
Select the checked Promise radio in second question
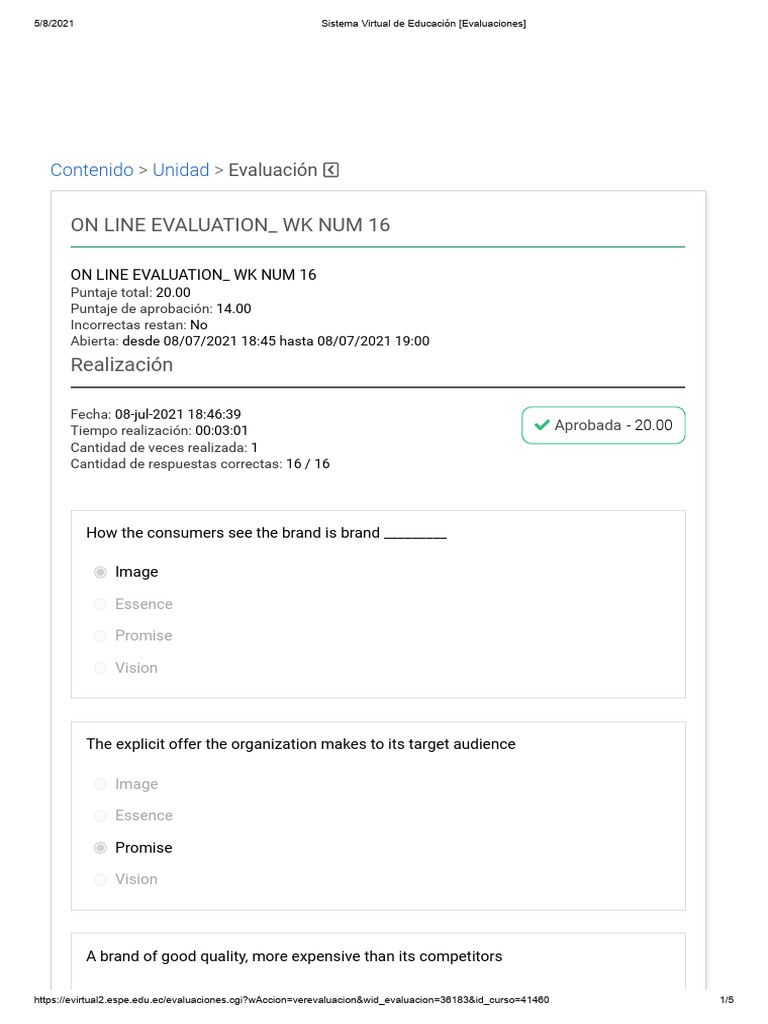[100, 848]
